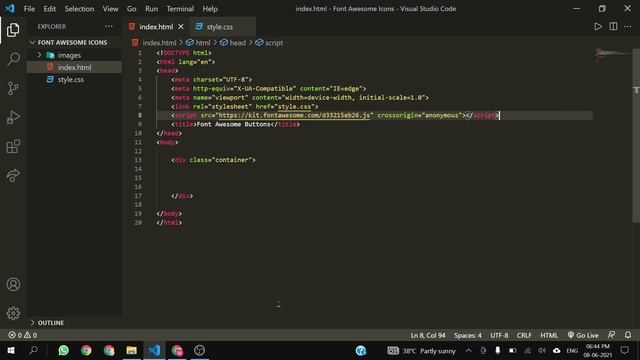Open the Action Center notification icon
This screenshot has height=360, width=640.
pyautogui.click(x=624, y=351)
